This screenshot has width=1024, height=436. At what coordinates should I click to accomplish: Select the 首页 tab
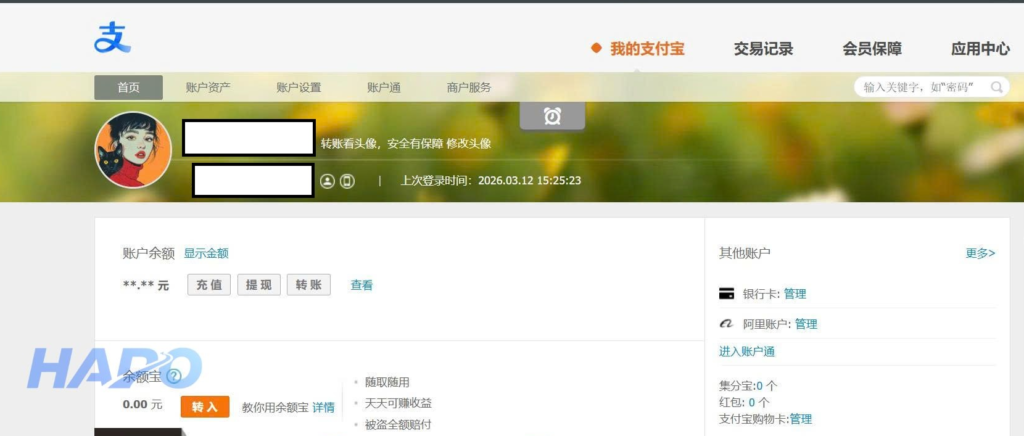pos(129,87)
